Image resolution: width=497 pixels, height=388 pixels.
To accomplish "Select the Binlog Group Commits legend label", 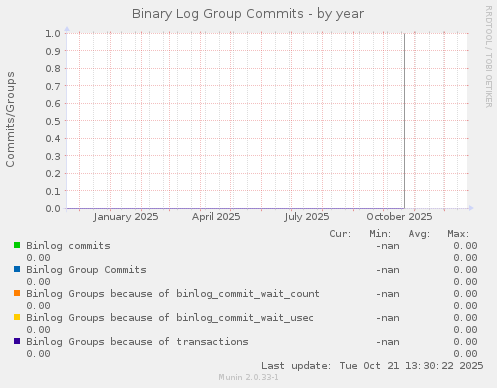I will pos(86,270).
